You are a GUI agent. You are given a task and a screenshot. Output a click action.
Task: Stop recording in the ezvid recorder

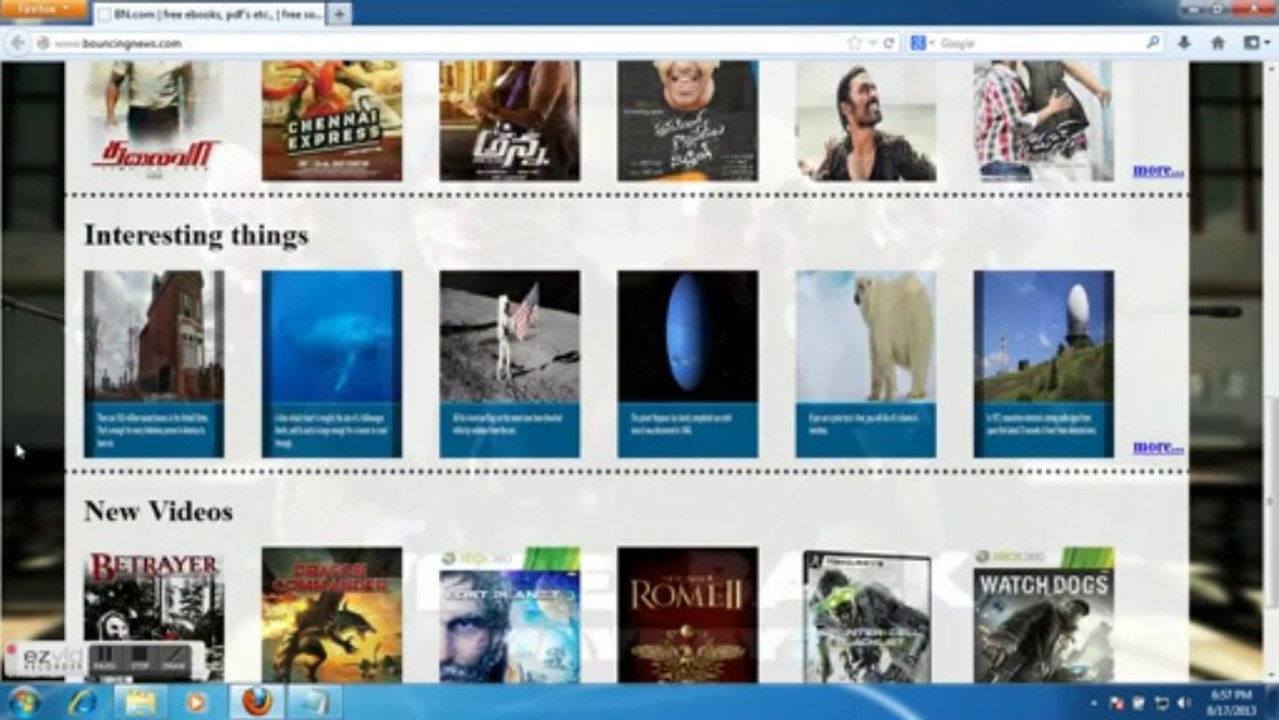140,658
